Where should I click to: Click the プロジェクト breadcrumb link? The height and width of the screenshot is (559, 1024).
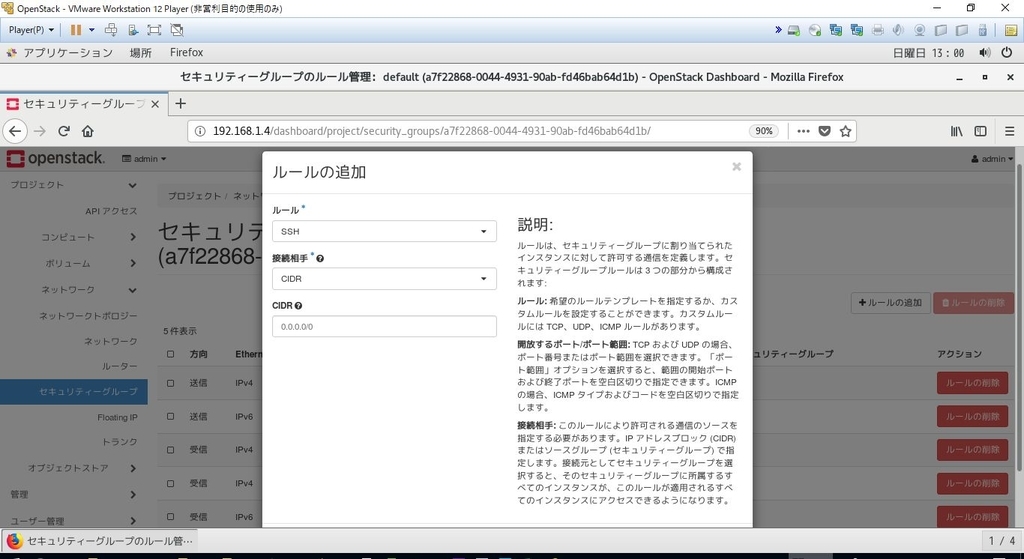(194, 196)
